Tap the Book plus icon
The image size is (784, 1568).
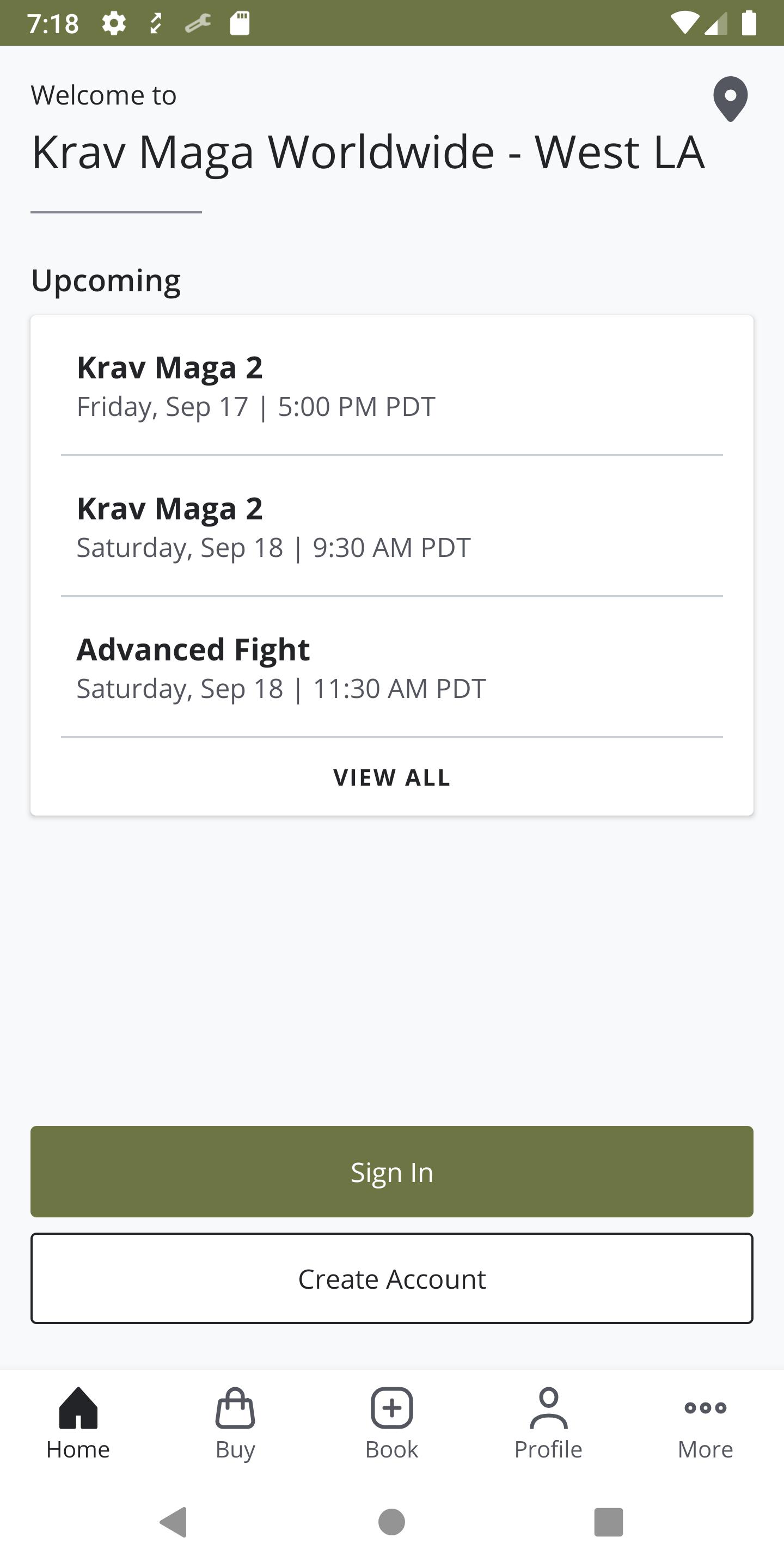pos(392,1408)
